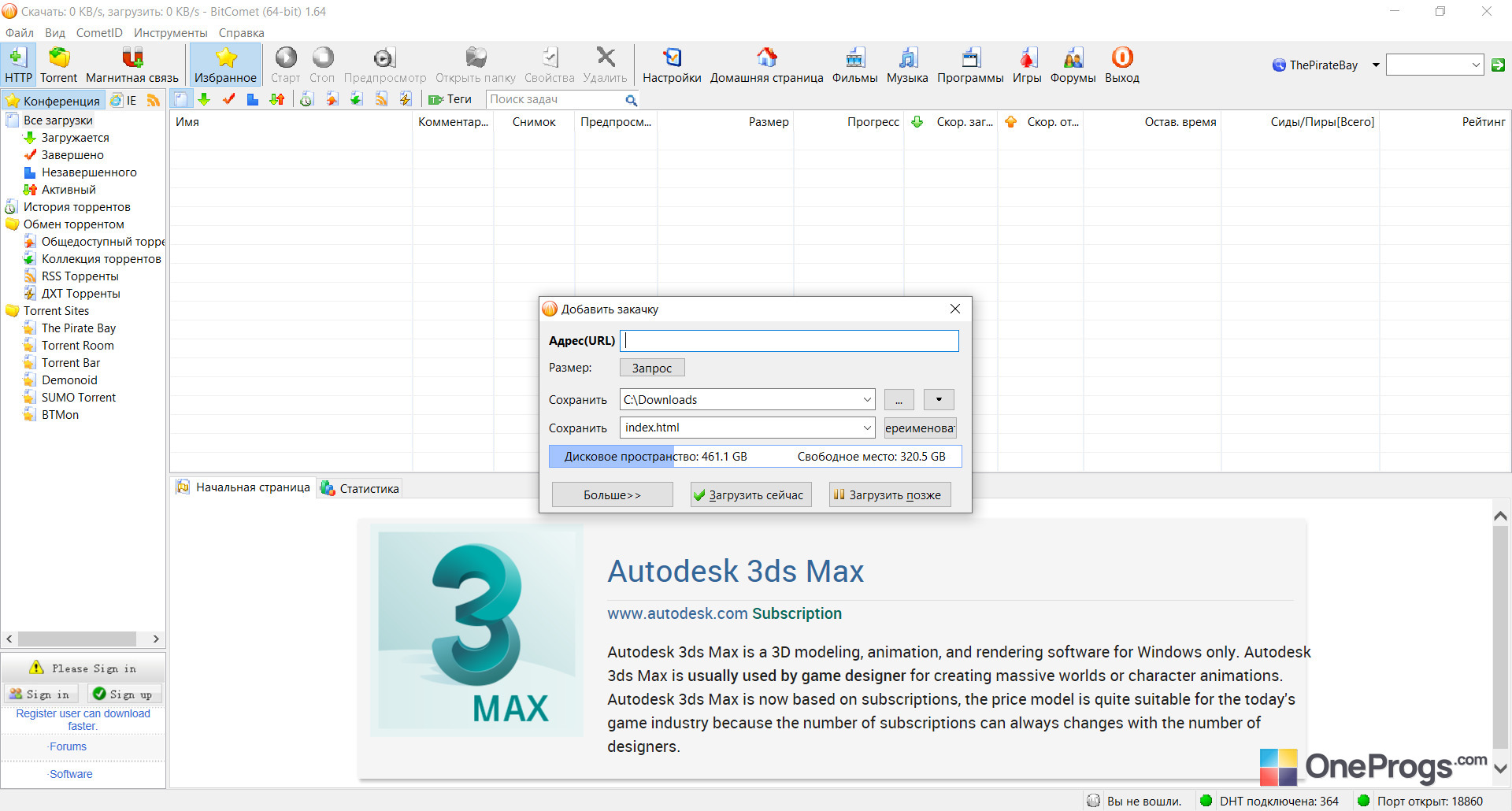Screen dimensions: 1512x811
Task: Show all tasks via filter bar page icon
Action: click(181, 99)
